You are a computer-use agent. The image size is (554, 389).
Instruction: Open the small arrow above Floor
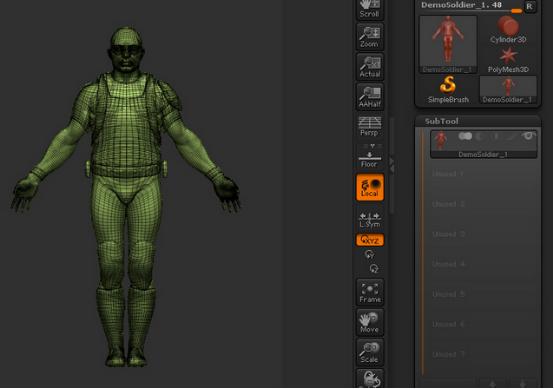pos(372,146)
